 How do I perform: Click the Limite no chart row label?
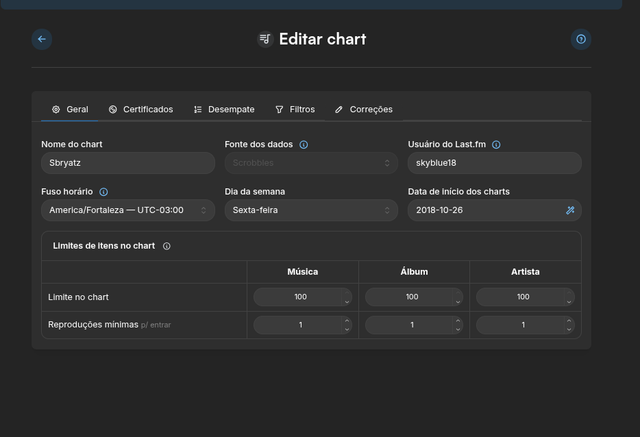78,297
